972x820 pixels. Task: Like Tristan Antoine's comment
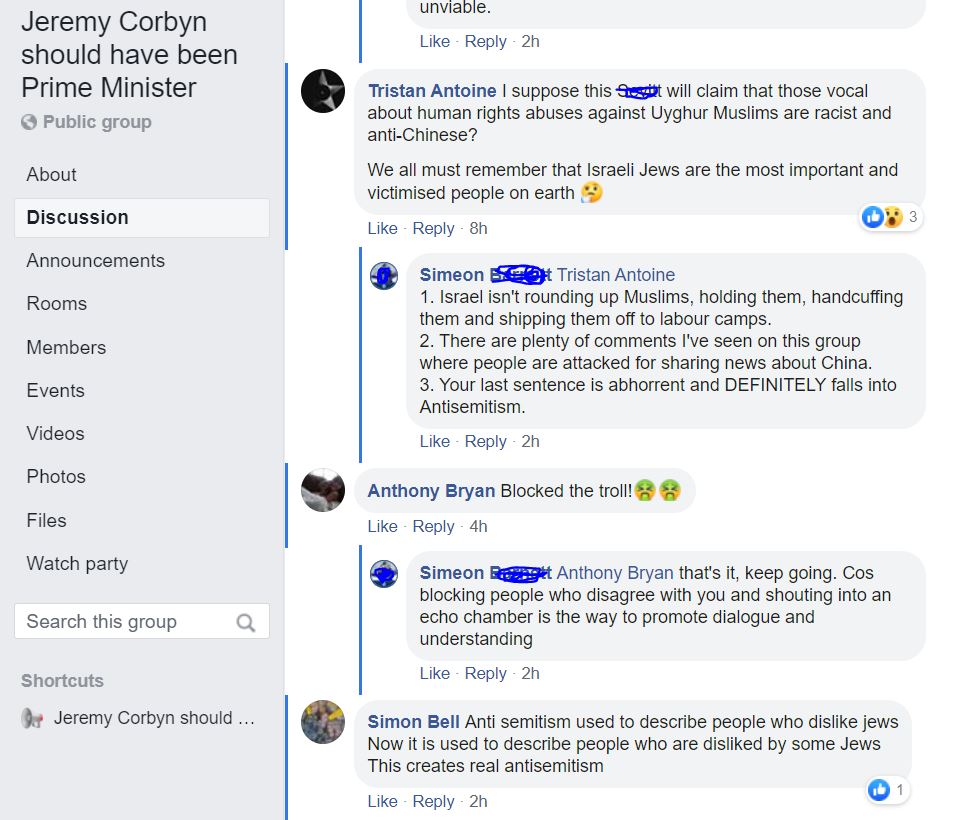382,228
